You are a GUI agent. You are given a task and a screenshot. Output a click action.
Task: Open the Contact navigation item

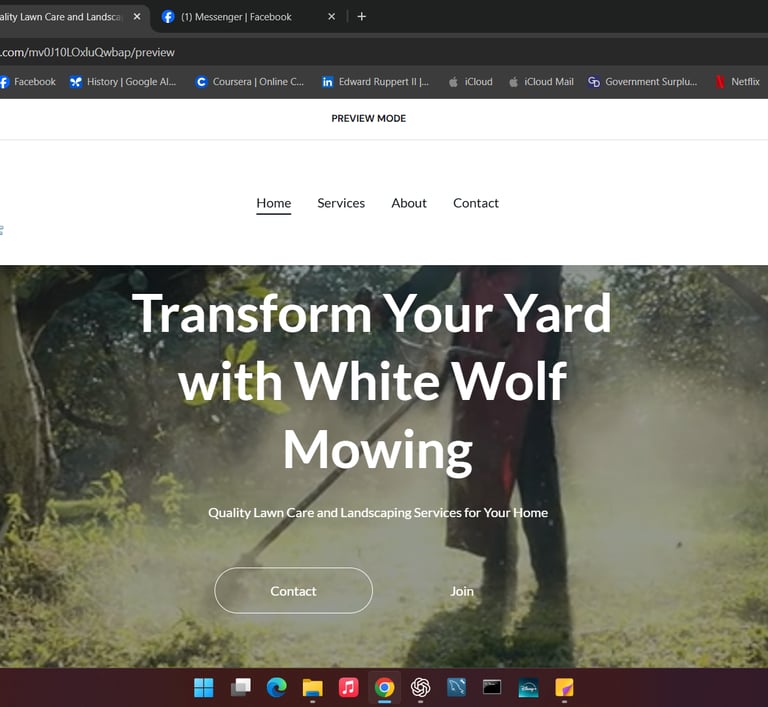(476, 203)
